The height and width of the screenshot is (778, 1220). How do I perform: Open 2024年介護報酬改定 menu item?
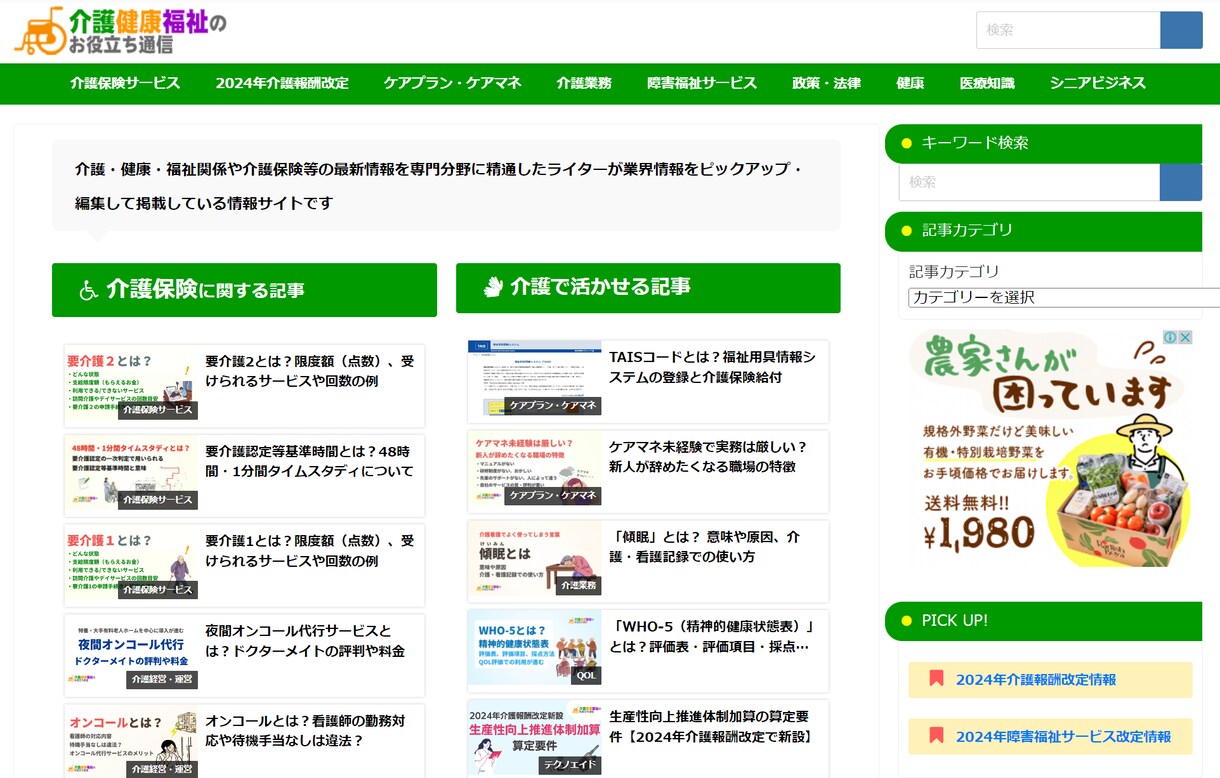click(x=282, y=83)
